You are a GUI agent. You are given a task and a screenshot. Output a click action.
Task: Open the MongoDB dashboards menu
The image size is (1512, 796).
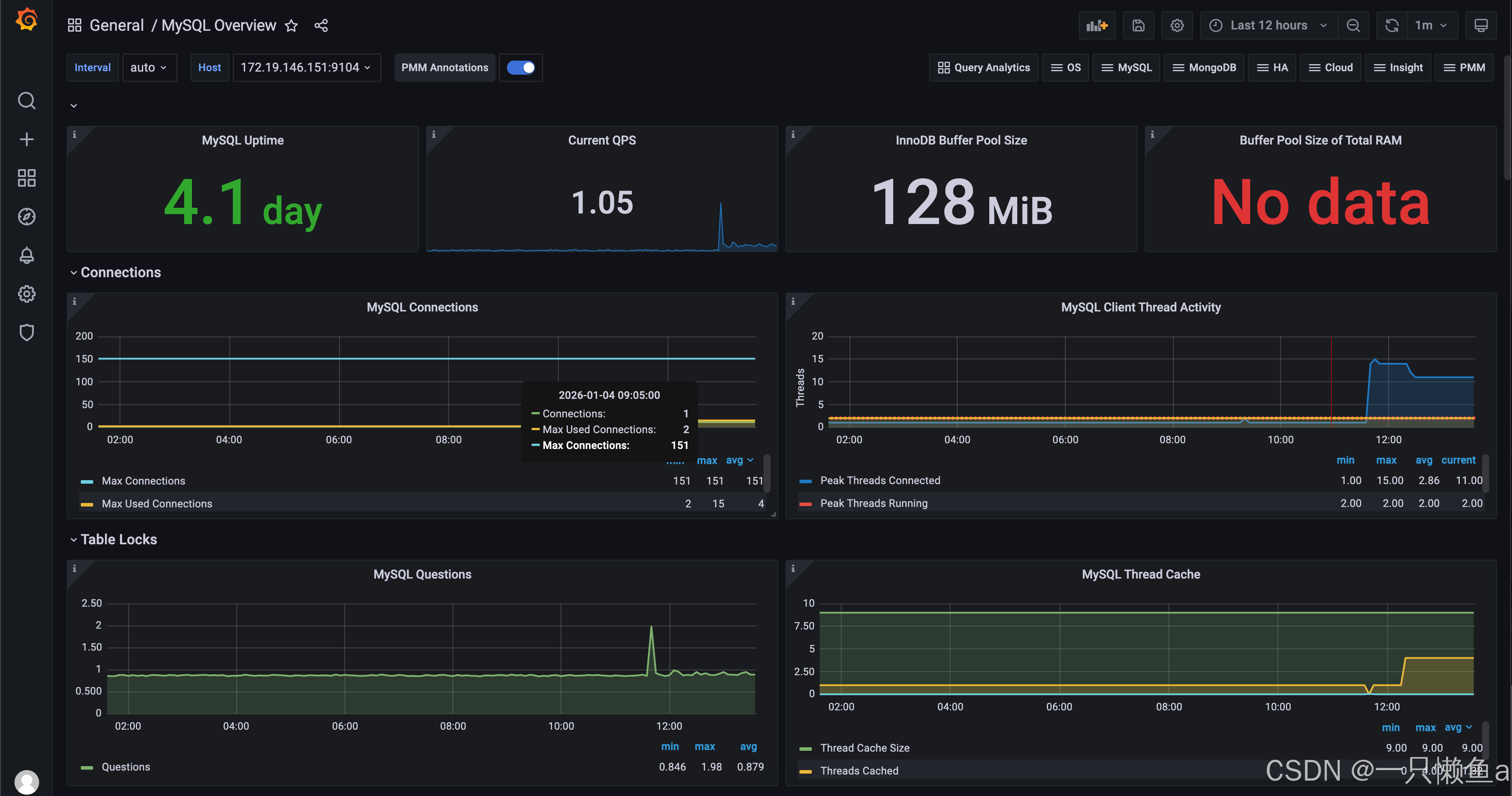point(1204,68)
